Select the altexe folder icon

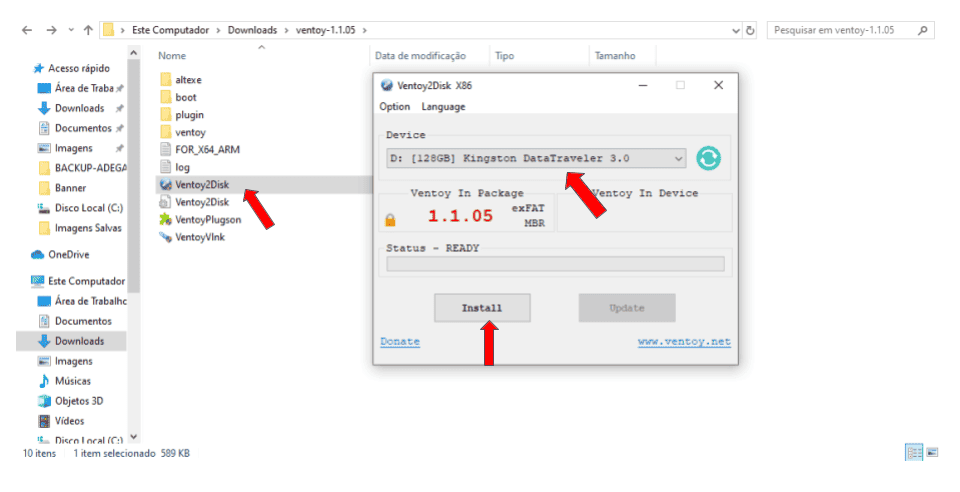point(165,80)
